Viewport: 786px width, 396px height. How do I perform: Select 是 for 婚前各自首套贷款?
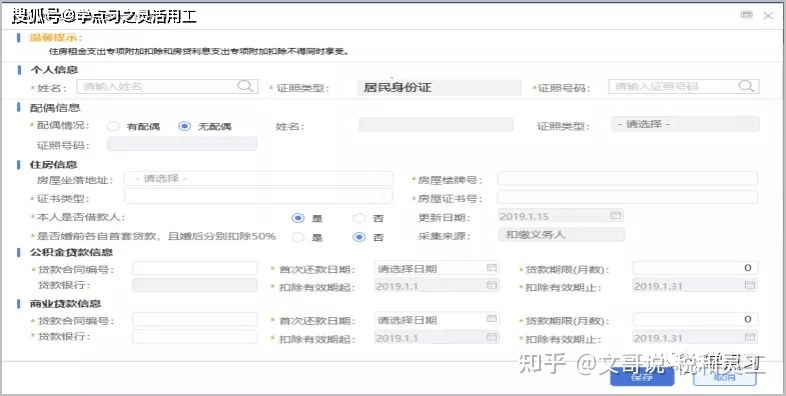[x=298, y=237]
